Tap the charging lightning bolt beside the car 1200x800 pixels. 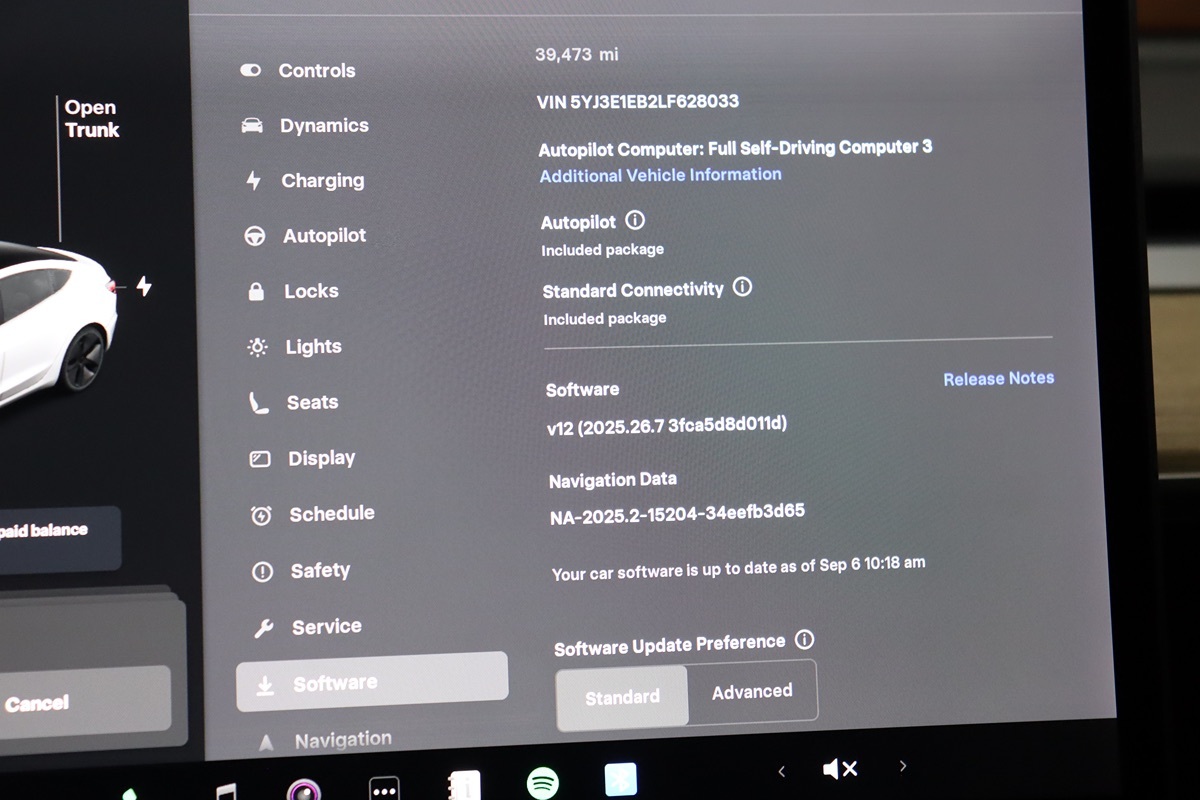click(x=144, y=287)
